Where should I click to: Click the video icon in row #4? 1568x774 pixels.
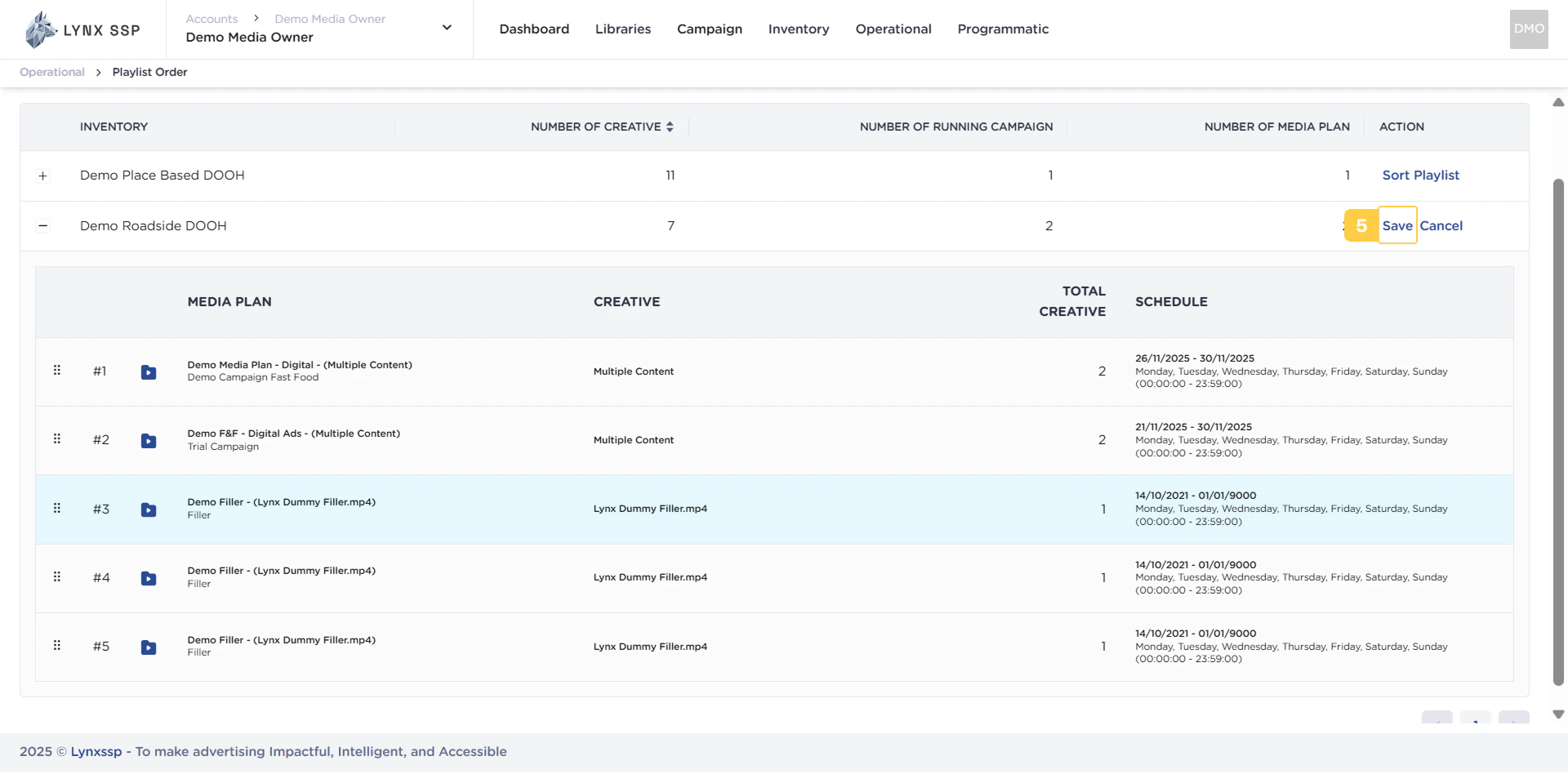point(149,579)
